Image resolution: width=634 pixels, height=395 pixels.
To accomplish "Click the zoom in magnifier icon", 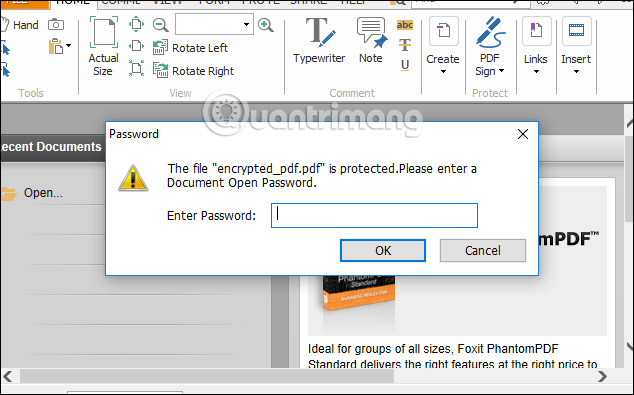I will pos(266,25).
